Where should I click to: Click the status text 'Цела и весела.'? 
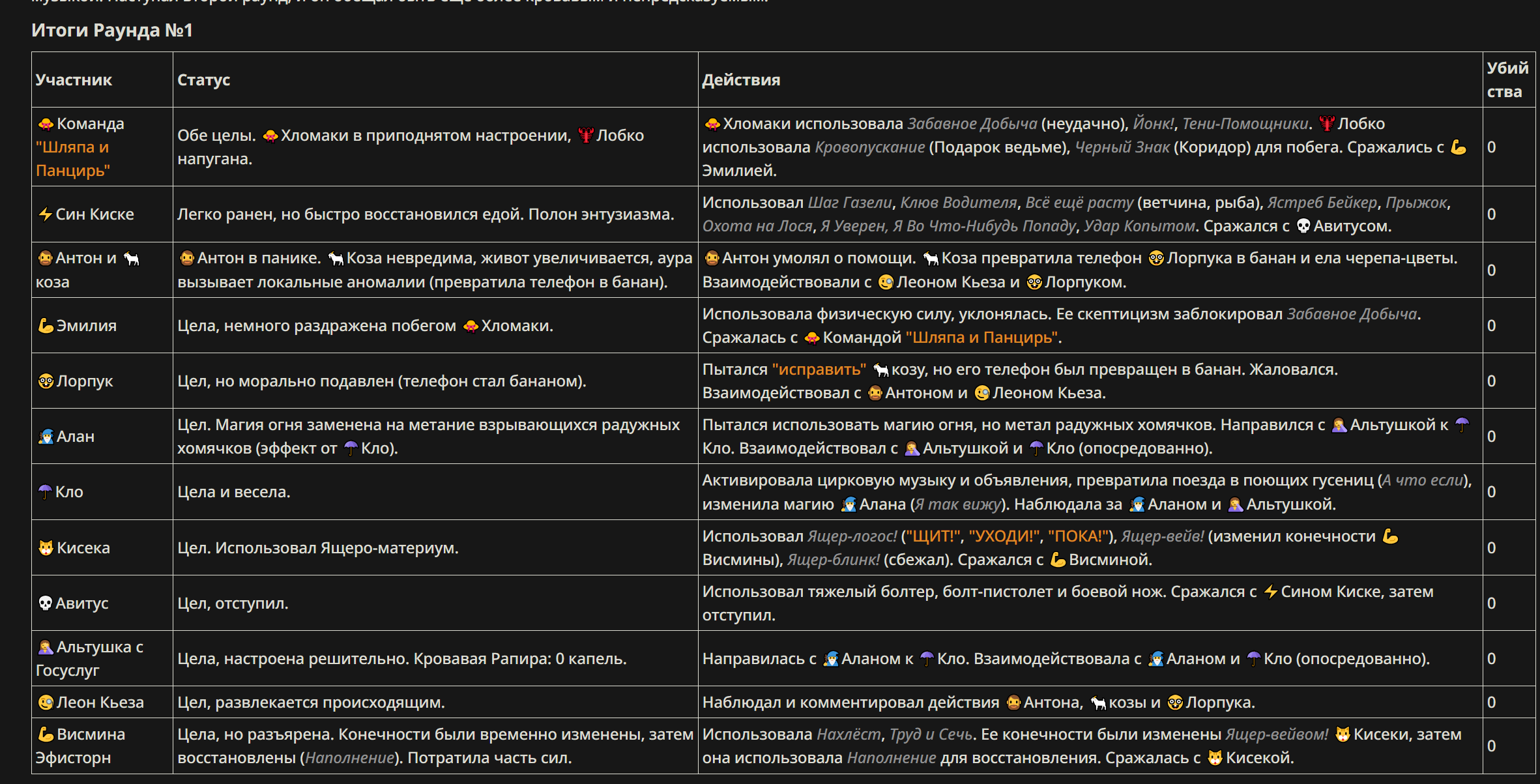[x=234, y=492]
